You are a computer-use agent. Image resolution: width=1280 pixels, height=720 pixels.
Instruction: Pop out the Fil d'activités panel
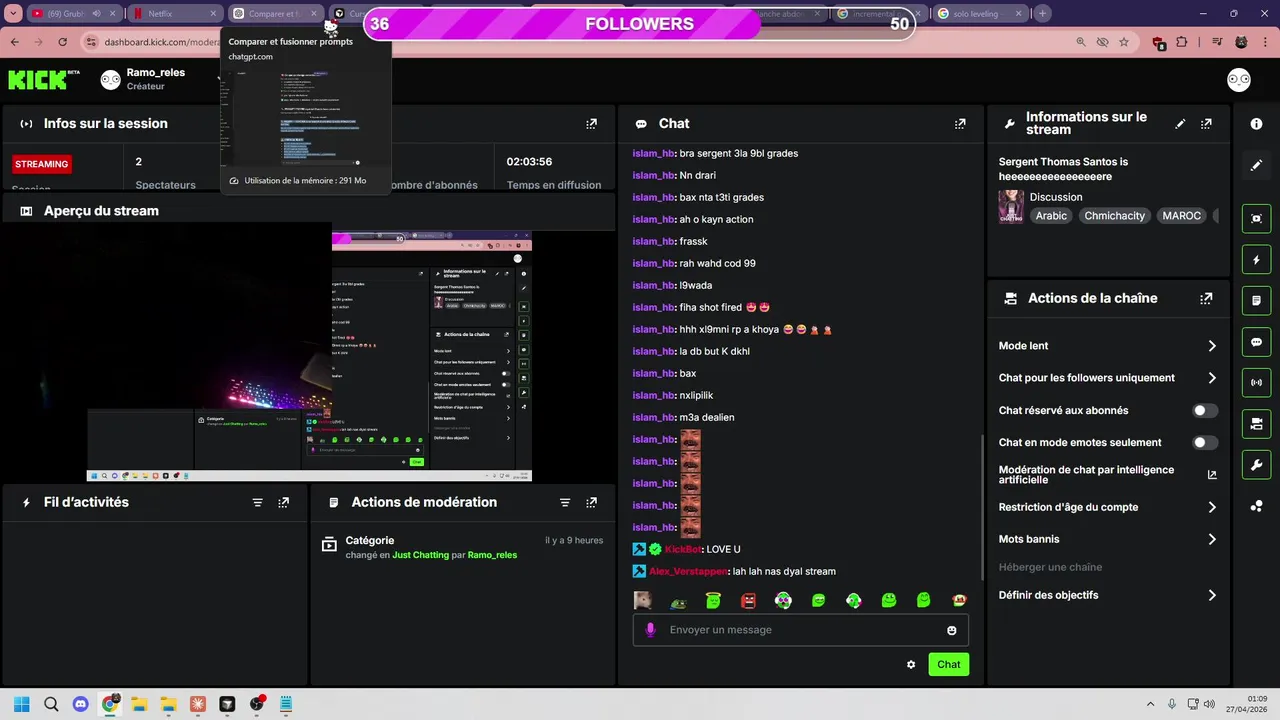pos(284,503)
